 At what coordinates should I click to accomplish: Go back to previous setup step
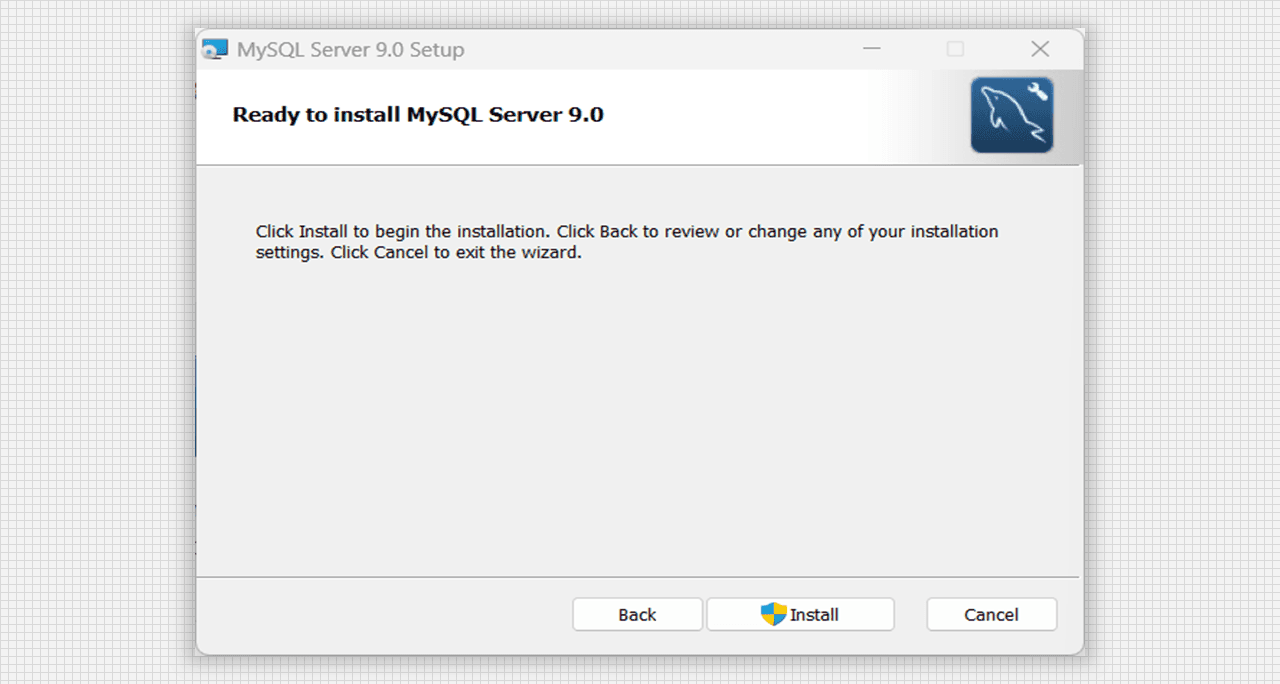pos(637,615)
